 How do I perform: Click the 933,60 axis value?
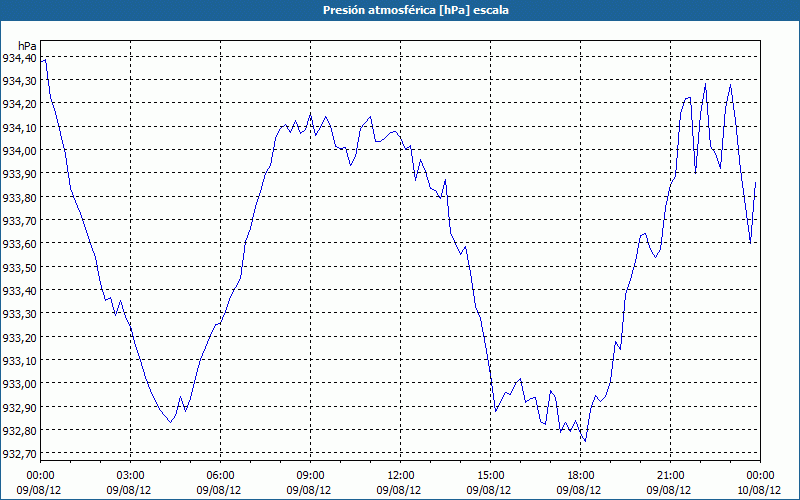click(x=19, y=243)
